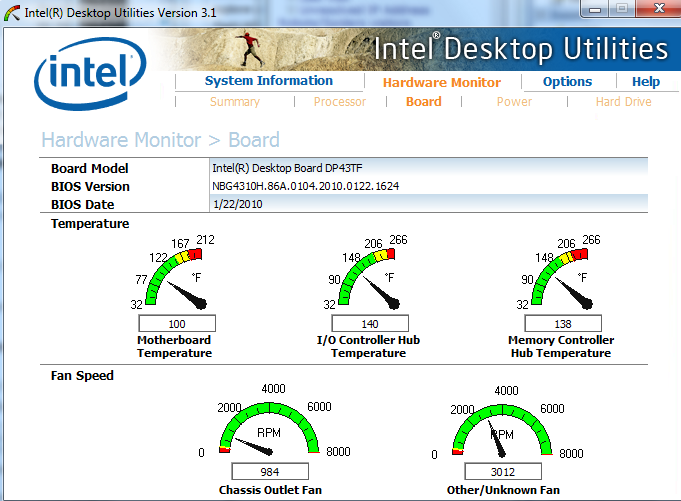Screen dimensions: 681x501
Task: Close the Intel Desktop Utilities window
Action: [659, 8]
